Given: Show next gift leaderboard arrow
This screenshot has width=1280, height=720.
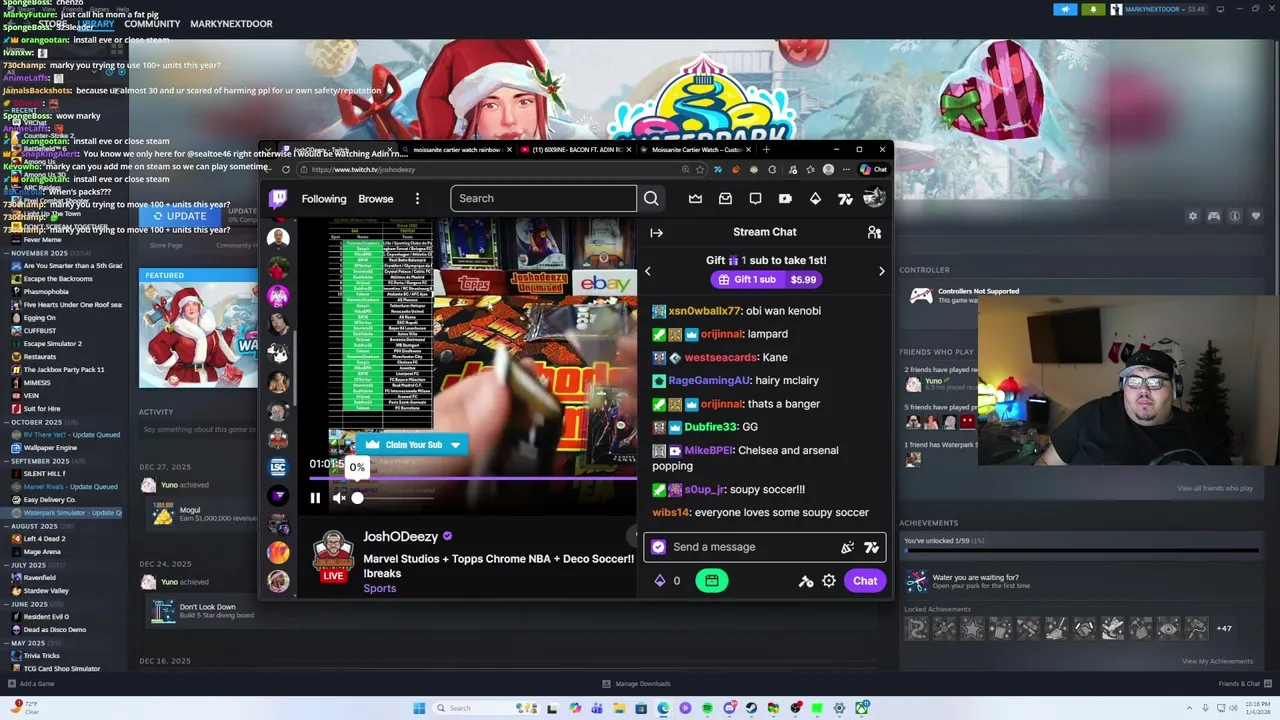Looking at the screenshot, I should click(881, 271).
